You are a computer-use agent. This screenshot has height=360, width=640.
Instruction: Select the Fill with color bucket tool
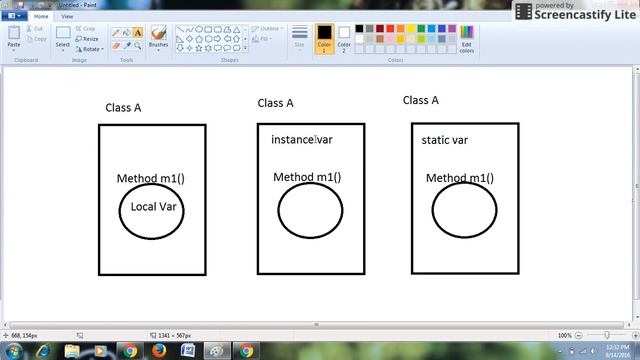click(x=127, y=33)
